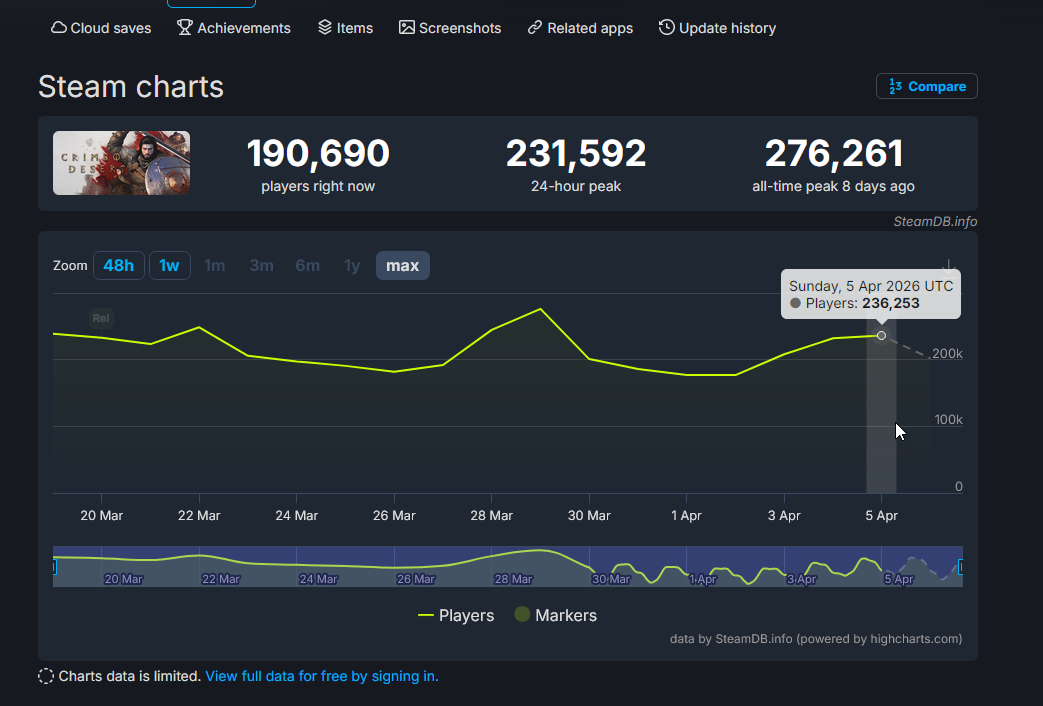
Task: Select the 6m zoom option
Action: click(307, 265)
